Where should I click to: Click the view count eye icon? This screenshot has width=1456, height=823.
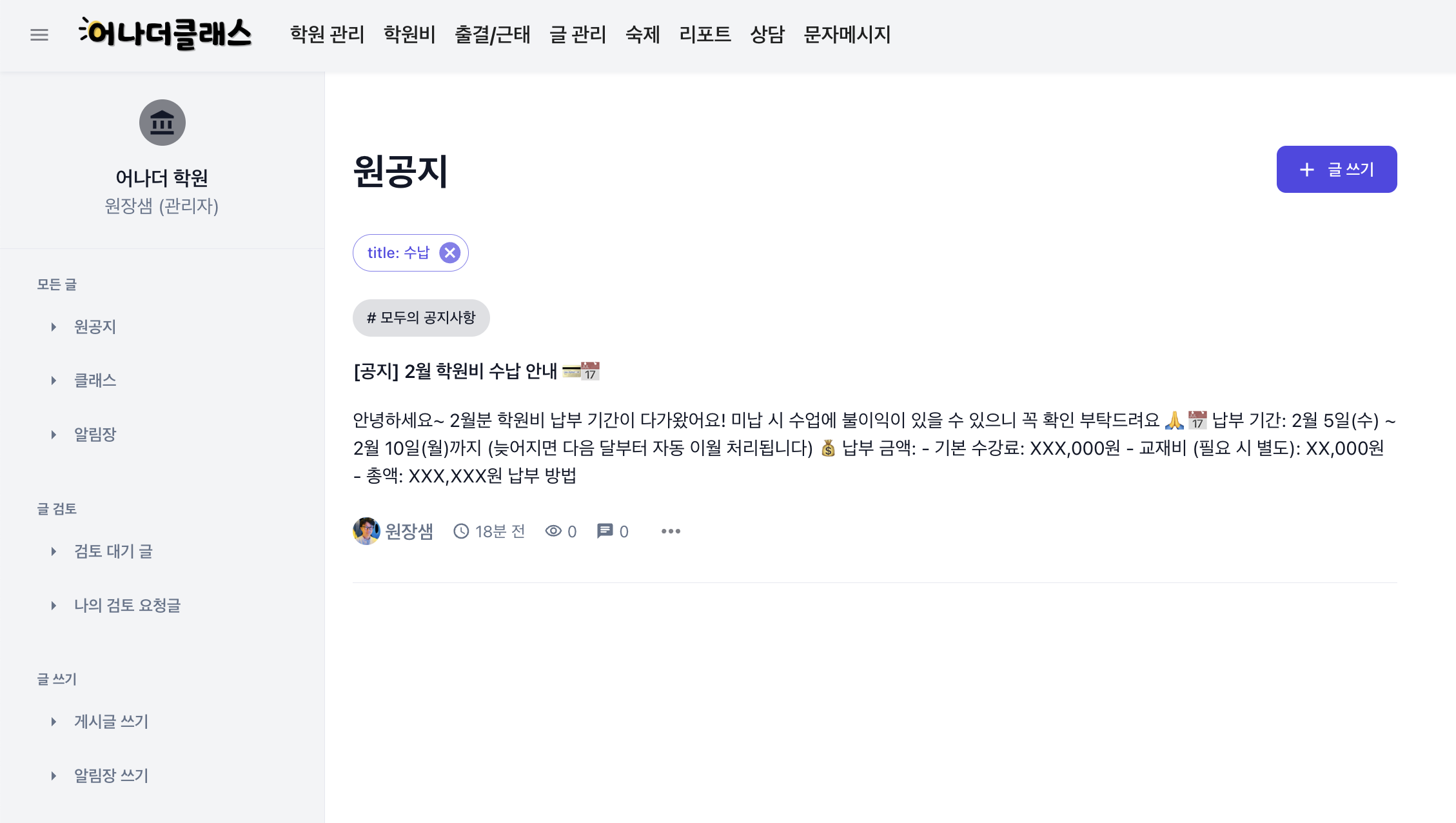pyautogui.click(x=553, y=531)
